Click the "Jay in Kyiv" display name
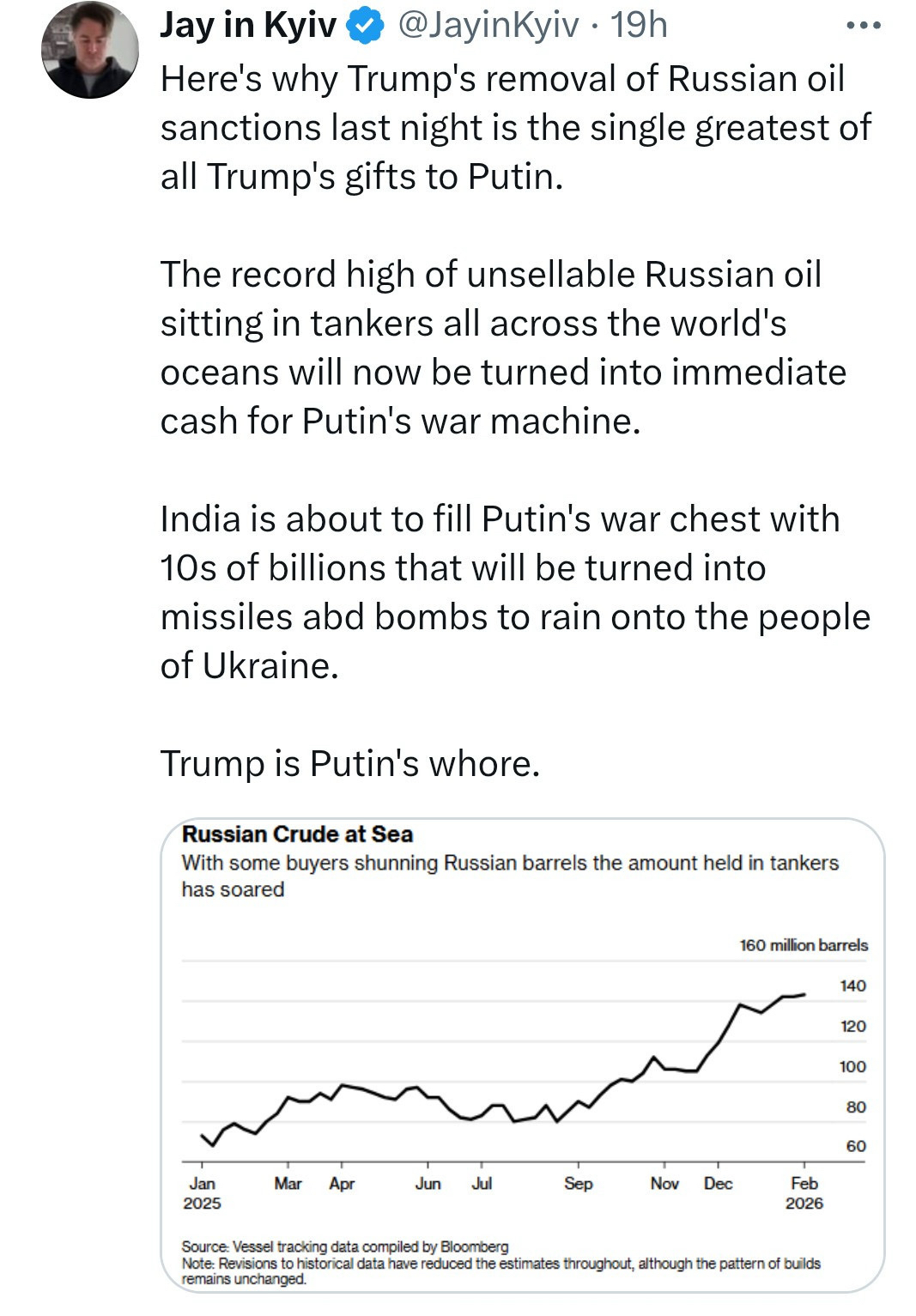 (x=248, y=26)
